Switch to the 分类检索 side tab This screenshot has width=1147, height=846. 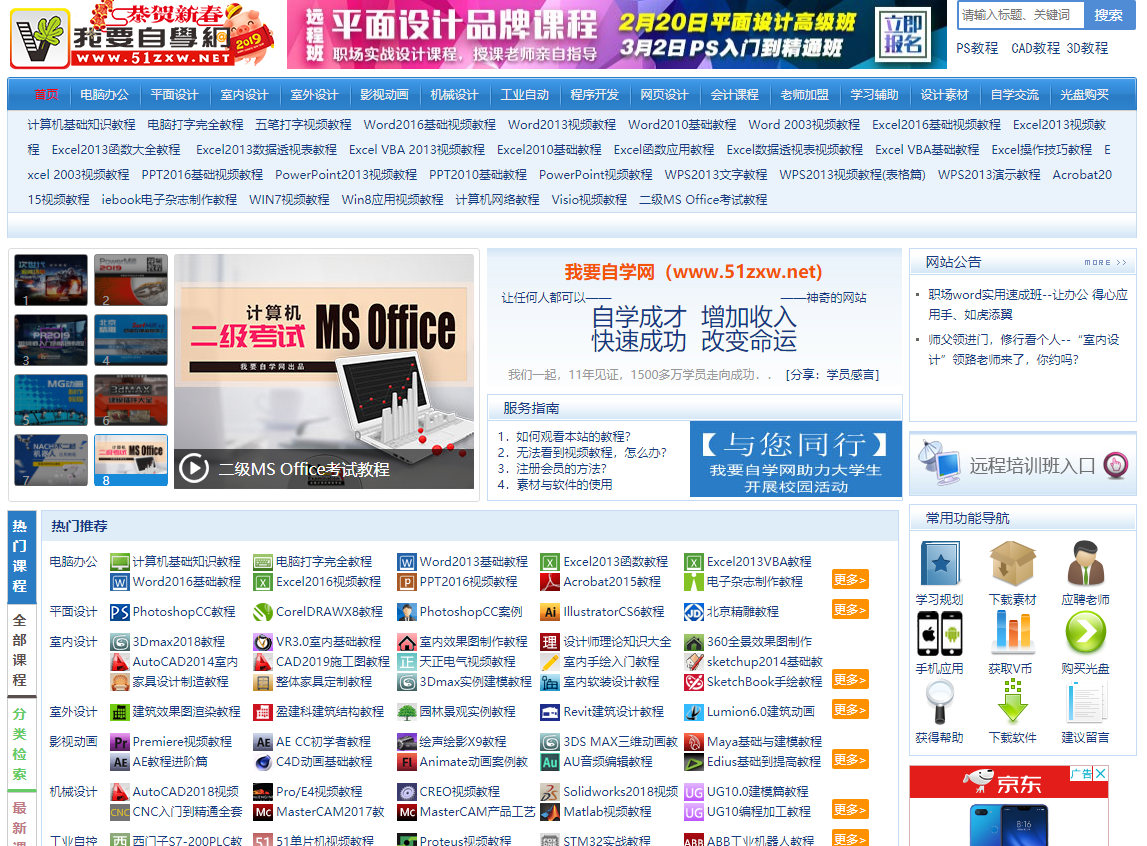tap(20, 743)
